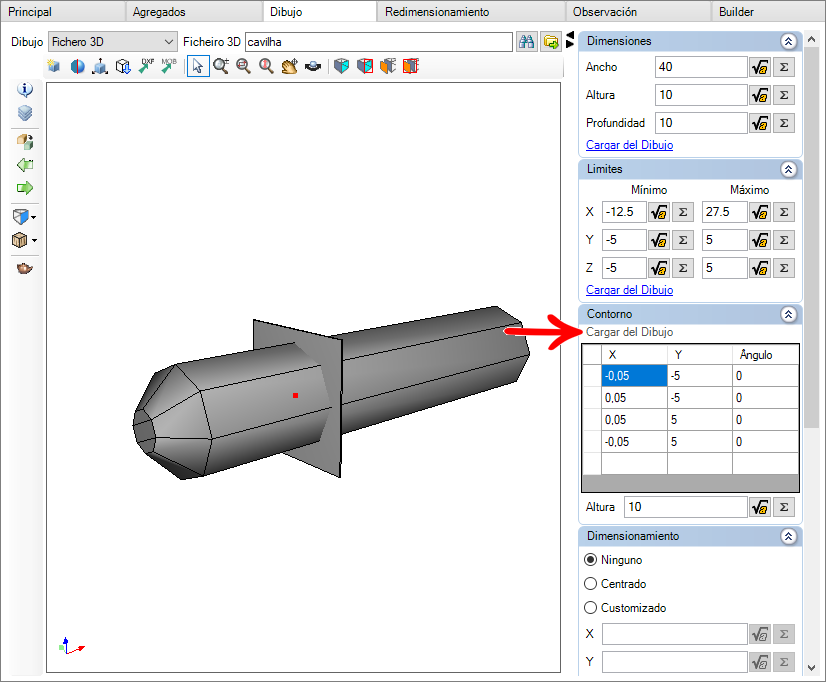This screenshot has height=682, width=826.
Task: Click the binoculars search icon
Action: 526,42
